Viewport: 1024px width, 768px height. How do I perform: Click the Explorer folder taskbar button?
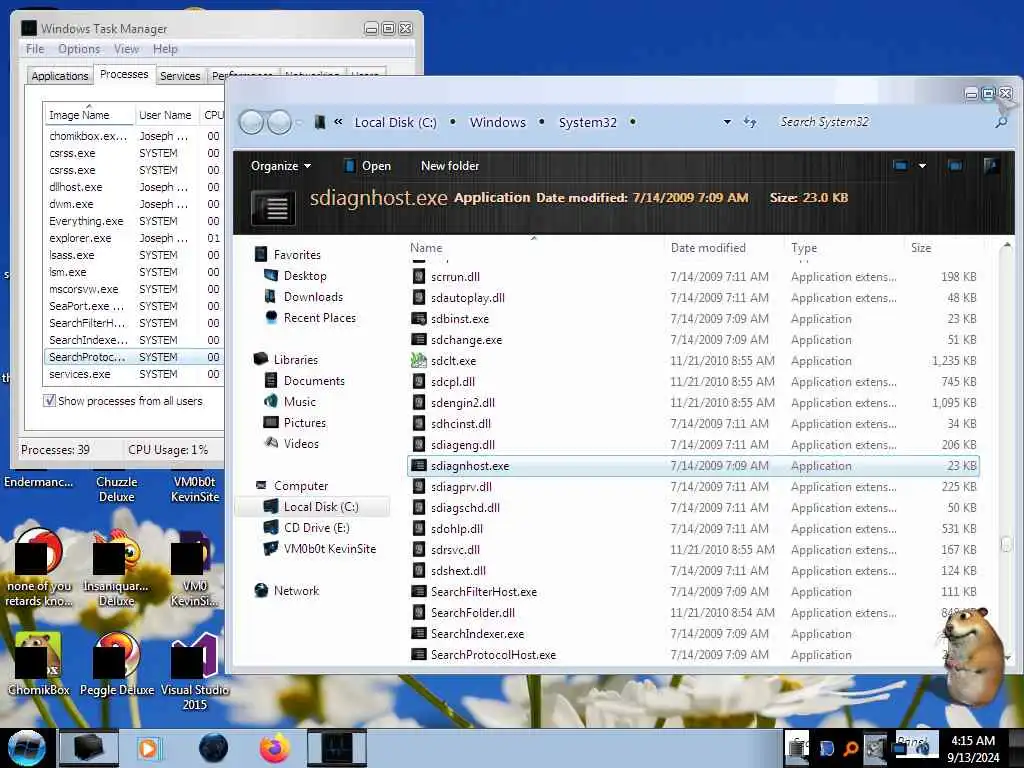pyautogui.click(x=89, y=748)
